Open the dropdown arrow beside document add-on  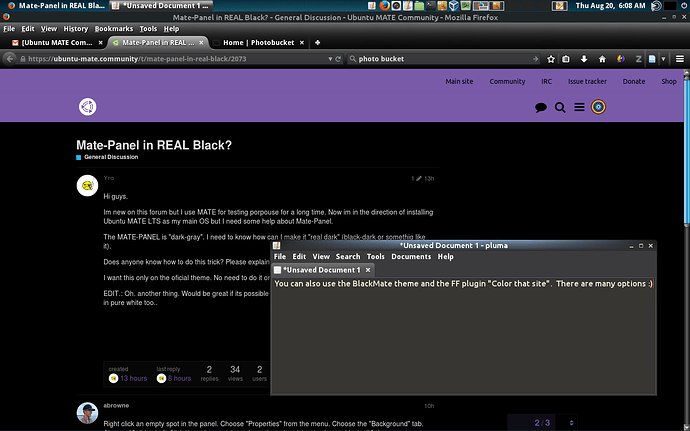663,59
